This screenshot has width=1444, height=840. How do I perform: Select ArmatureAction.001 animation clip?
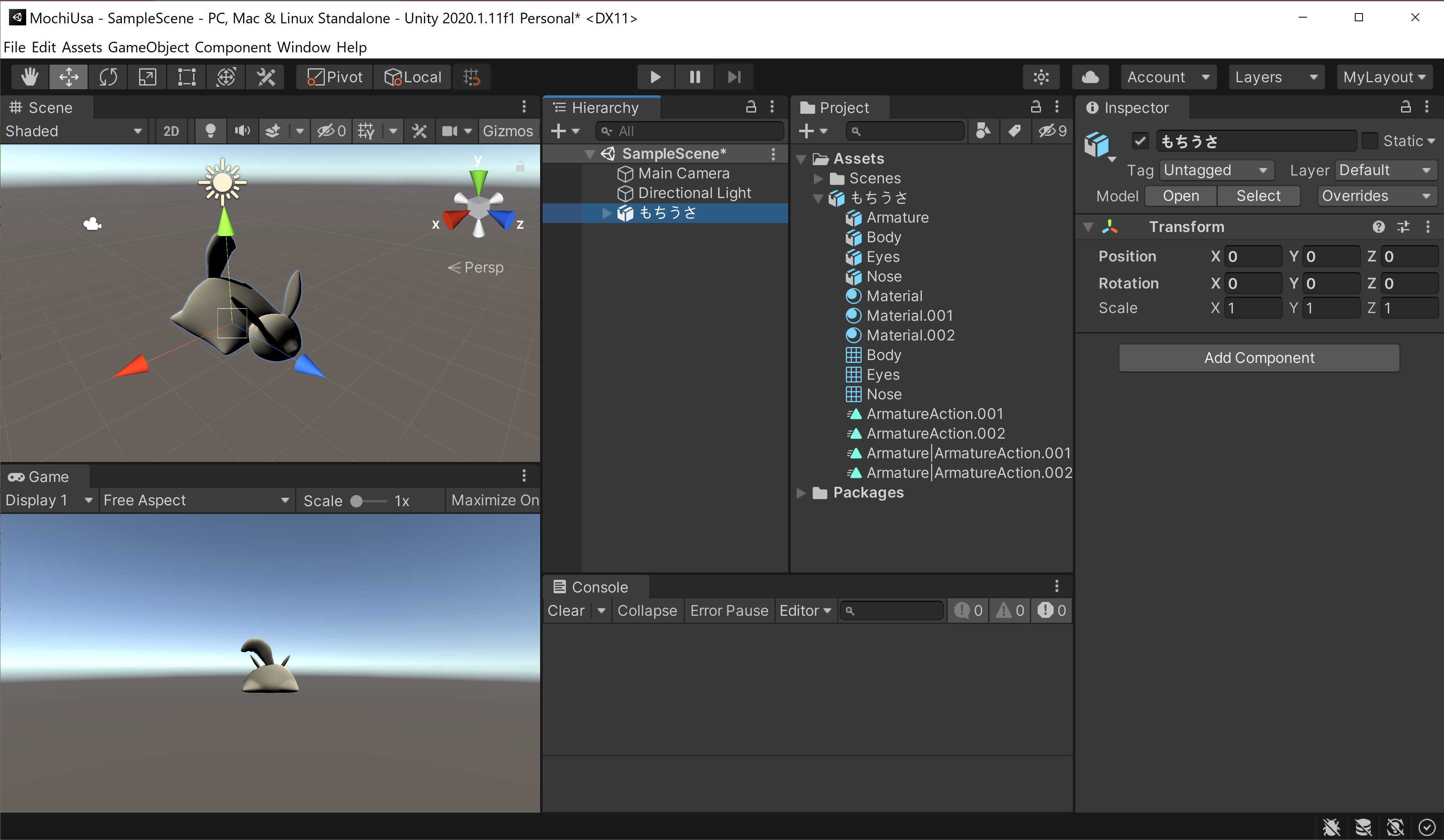click(935, 414)
